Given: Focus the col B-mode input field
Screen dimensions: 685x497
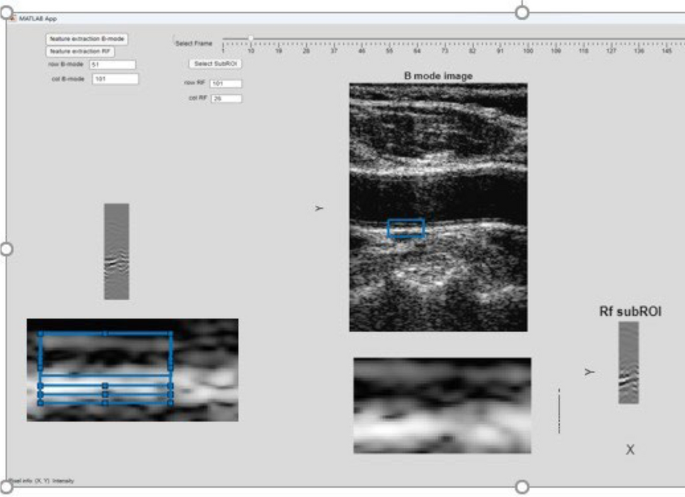Looking at the screenshot, I should [114, 78].
